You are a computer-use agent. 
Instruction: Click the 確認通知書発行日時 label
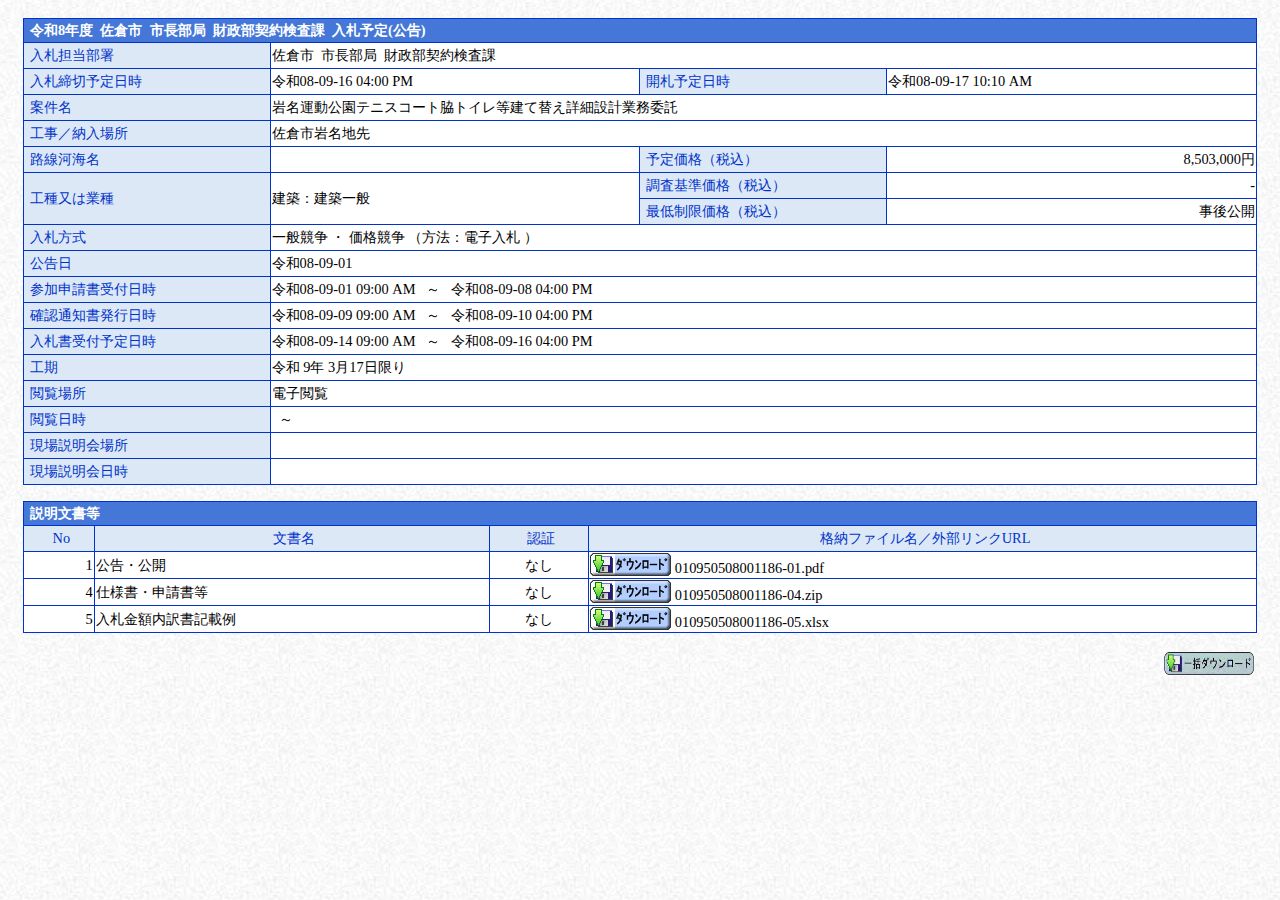[x=147, y=315]
